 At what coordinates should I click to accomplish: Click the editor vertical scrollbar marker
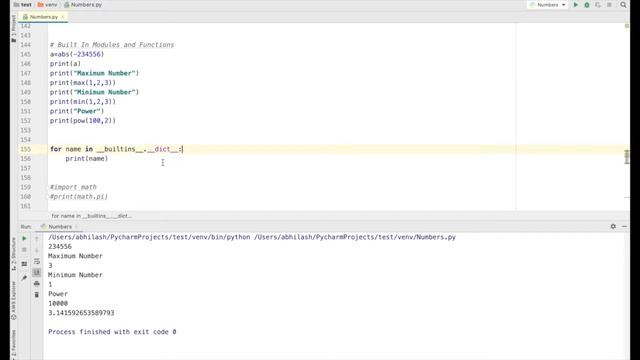pos(627,157)
